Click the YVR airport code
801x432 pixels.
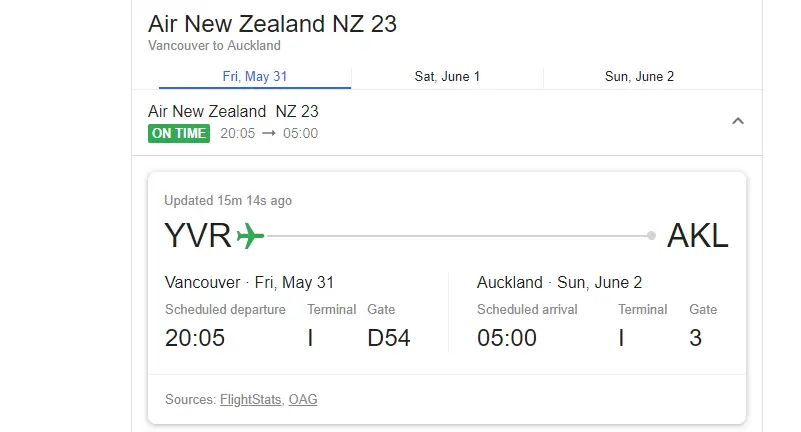click(x=198, y=236)
